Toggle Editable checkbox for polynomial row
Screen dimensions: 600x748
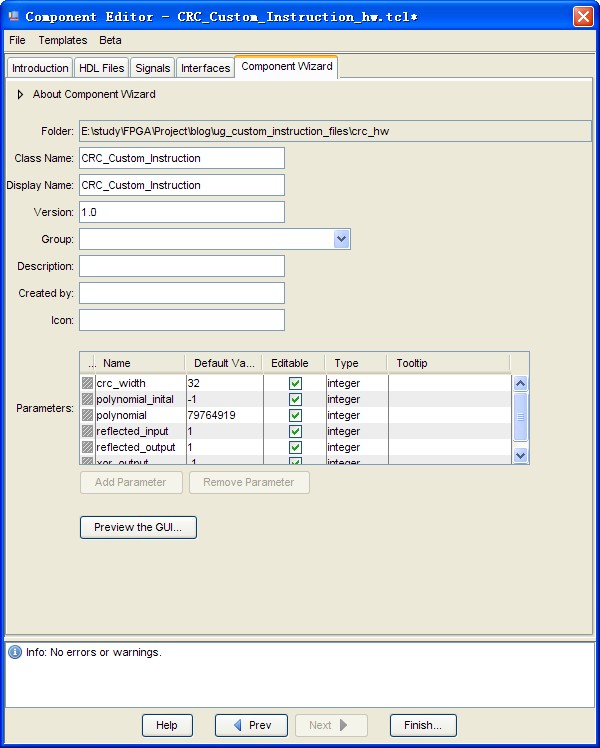(295, 415)
